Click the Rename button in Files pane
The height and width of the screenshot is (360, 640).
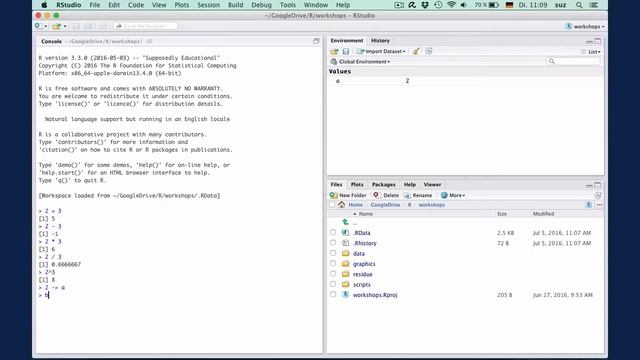click(x=418, y=196)
